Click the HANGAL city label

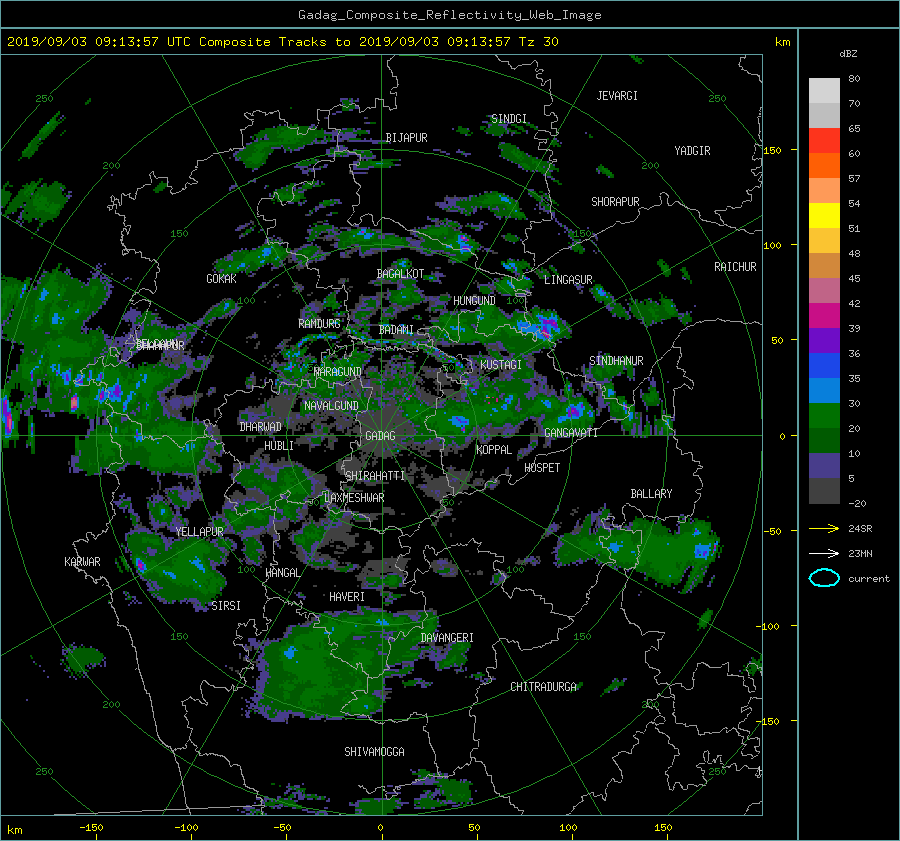point(283,573)
